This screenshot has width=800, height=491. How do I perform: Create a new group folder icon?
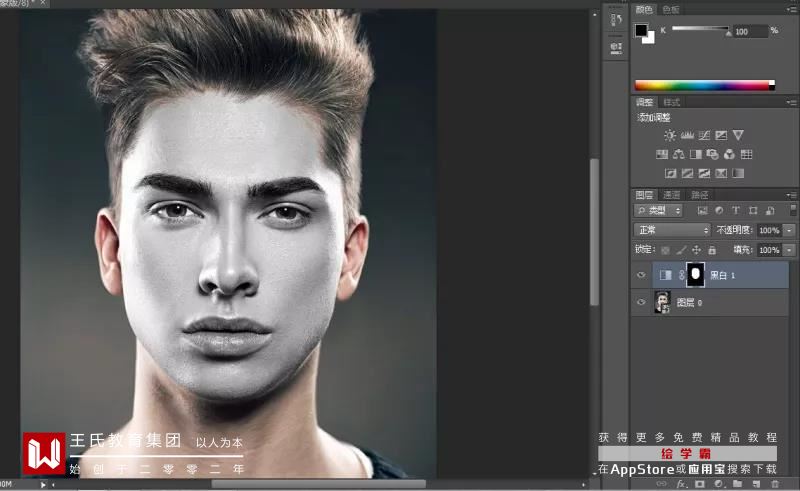point(737,483)
